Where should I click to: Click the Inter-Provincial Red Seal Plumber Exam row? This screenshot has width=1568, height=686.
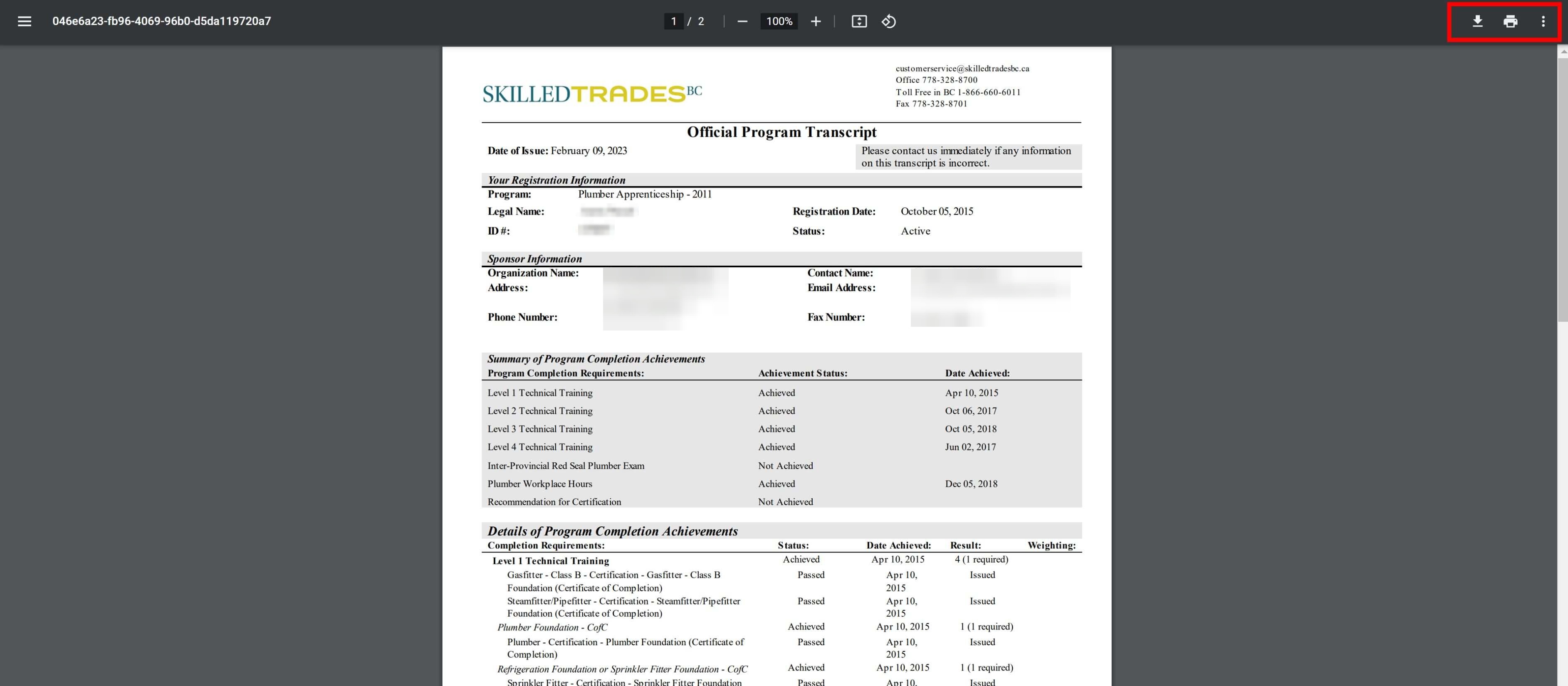[x=566, y=466]
